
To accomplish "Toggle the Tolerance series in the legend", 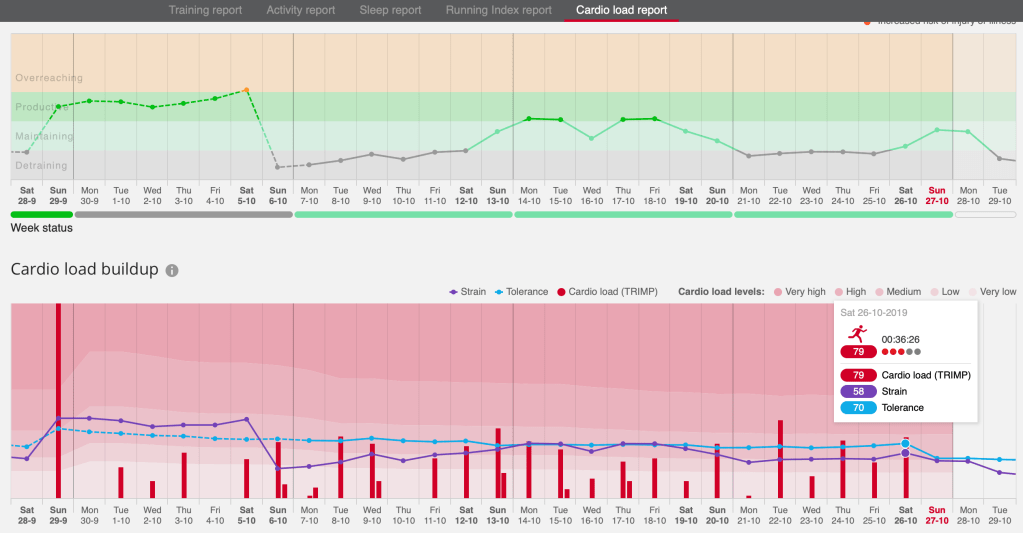I will click(520, 292).
